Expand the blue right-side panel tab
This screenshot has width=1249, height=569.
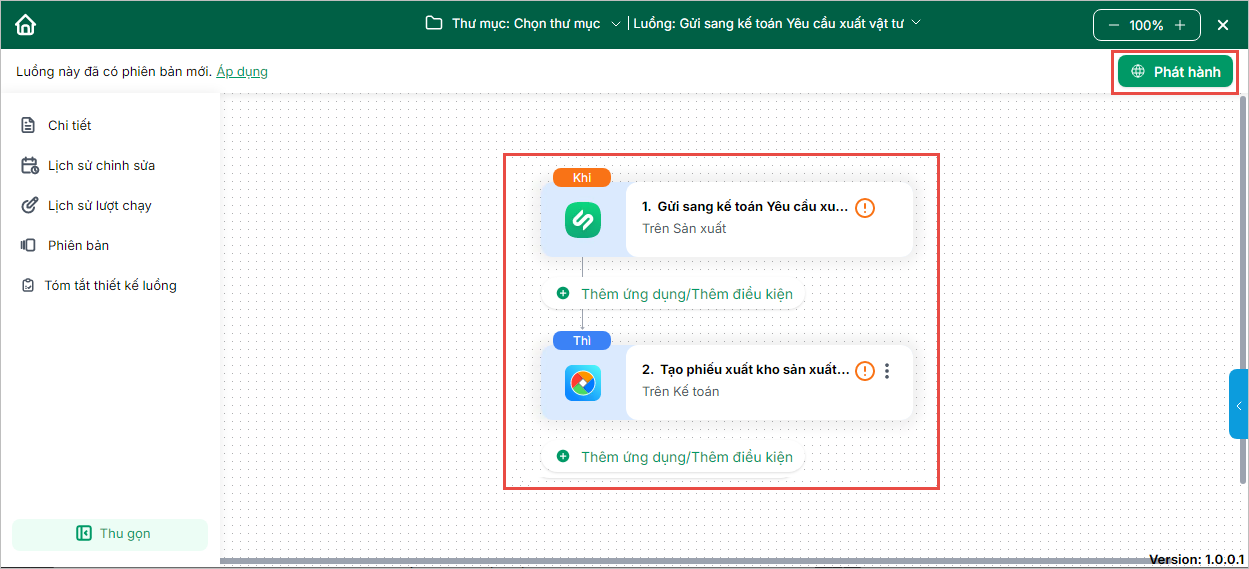tap(1239, 405)
